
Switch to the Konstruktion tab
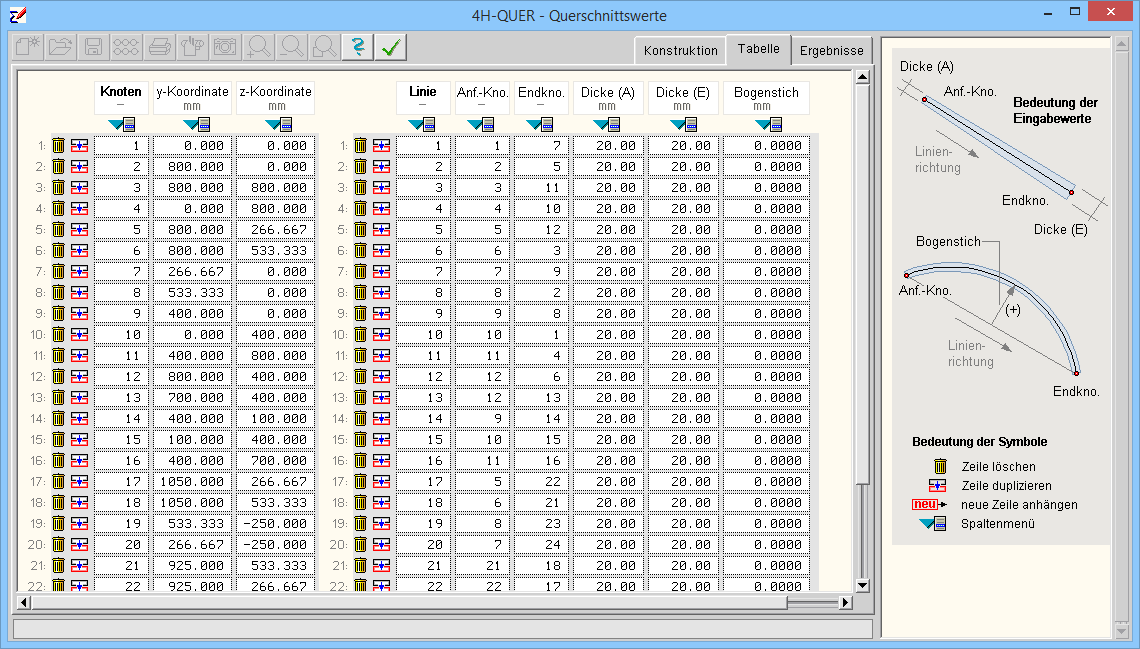(680, 50)
